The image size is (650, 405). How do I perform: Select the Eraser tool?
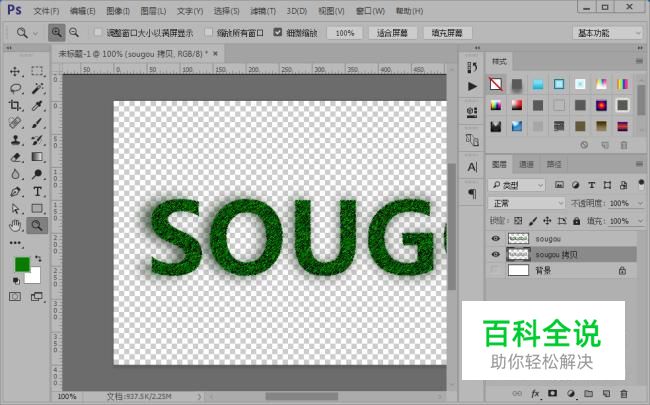15,157
